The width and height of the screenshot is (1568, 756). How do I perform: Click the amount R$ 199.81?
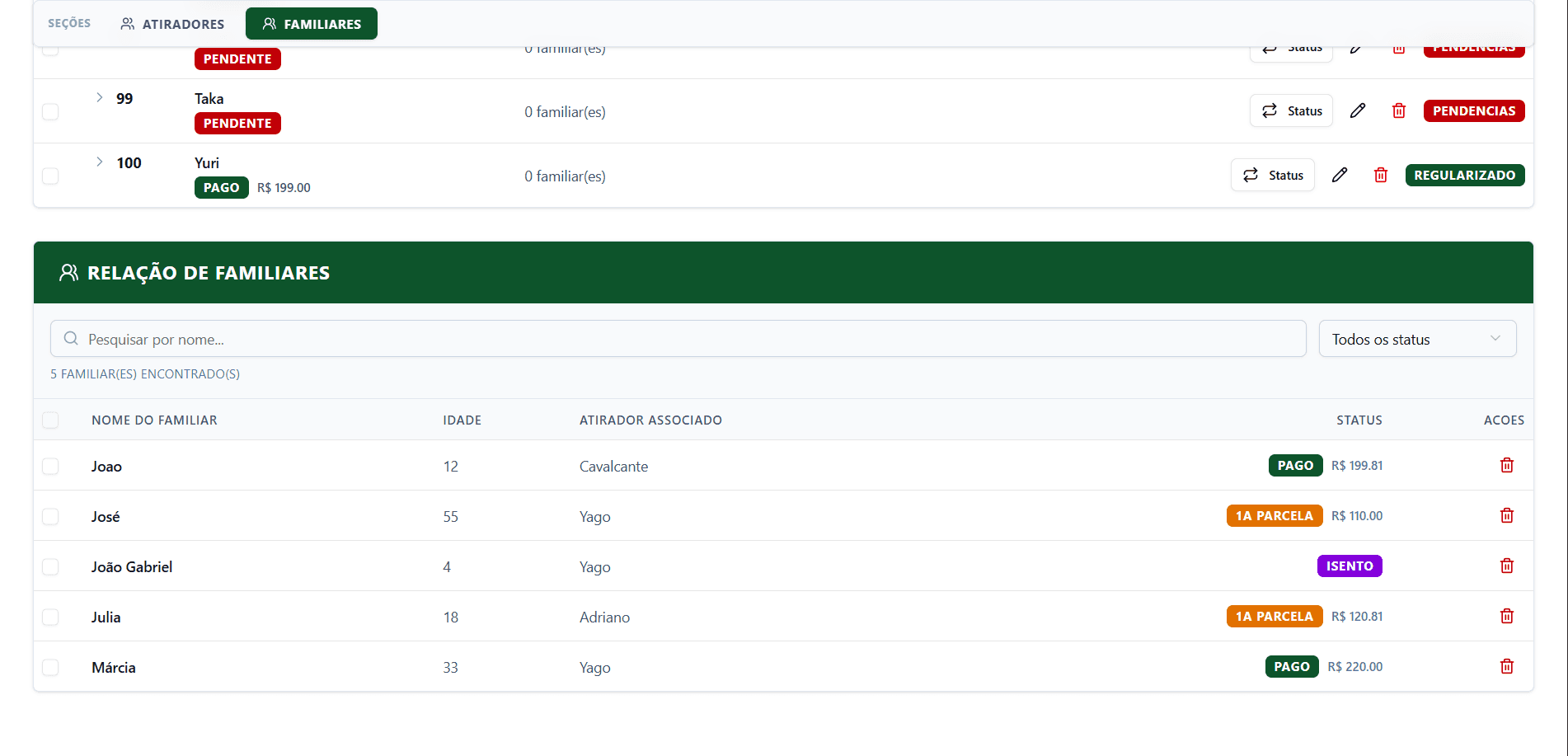pos(1357,465)
